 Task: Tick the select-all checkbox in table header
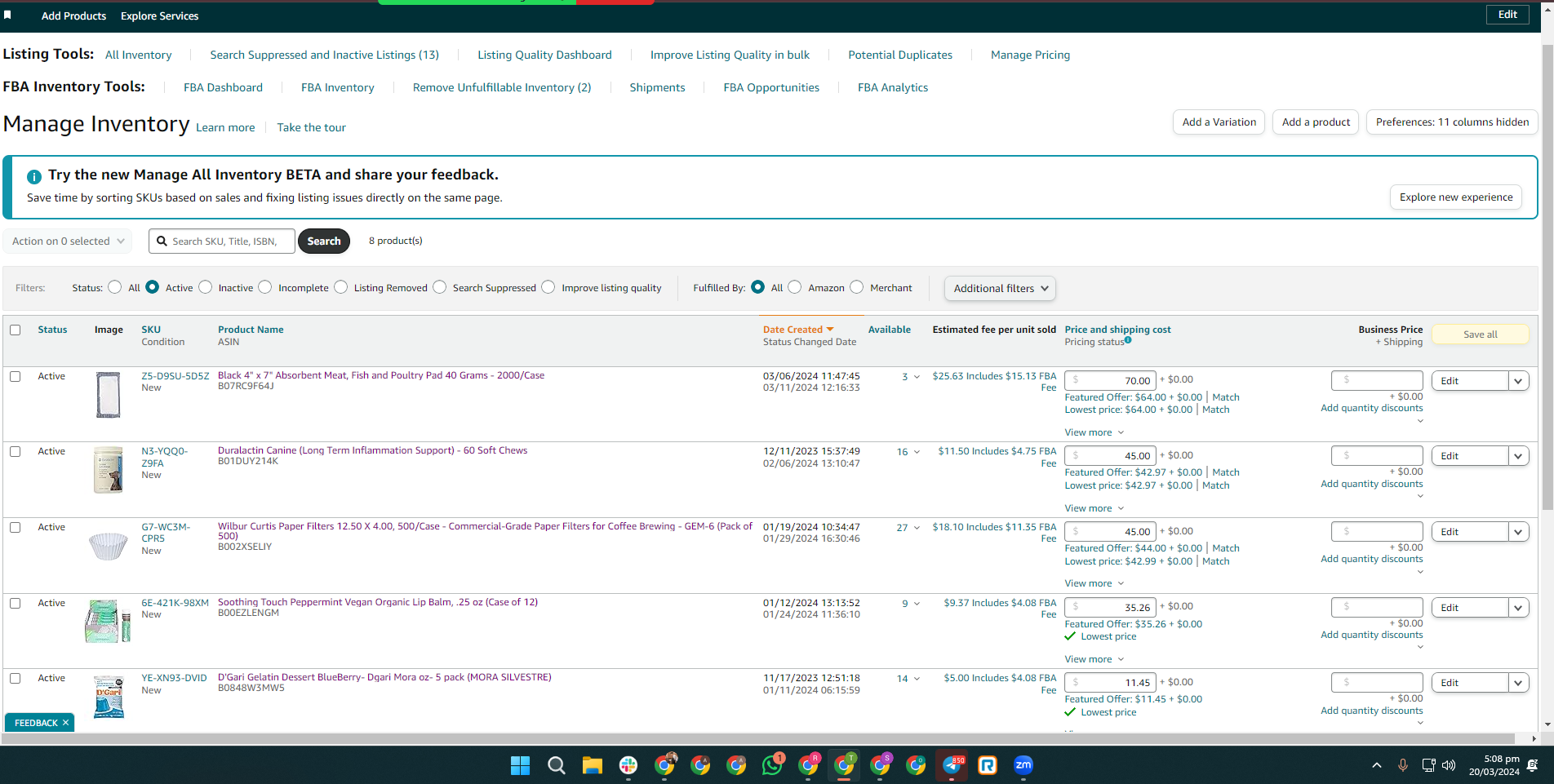[x=16, y=330]
